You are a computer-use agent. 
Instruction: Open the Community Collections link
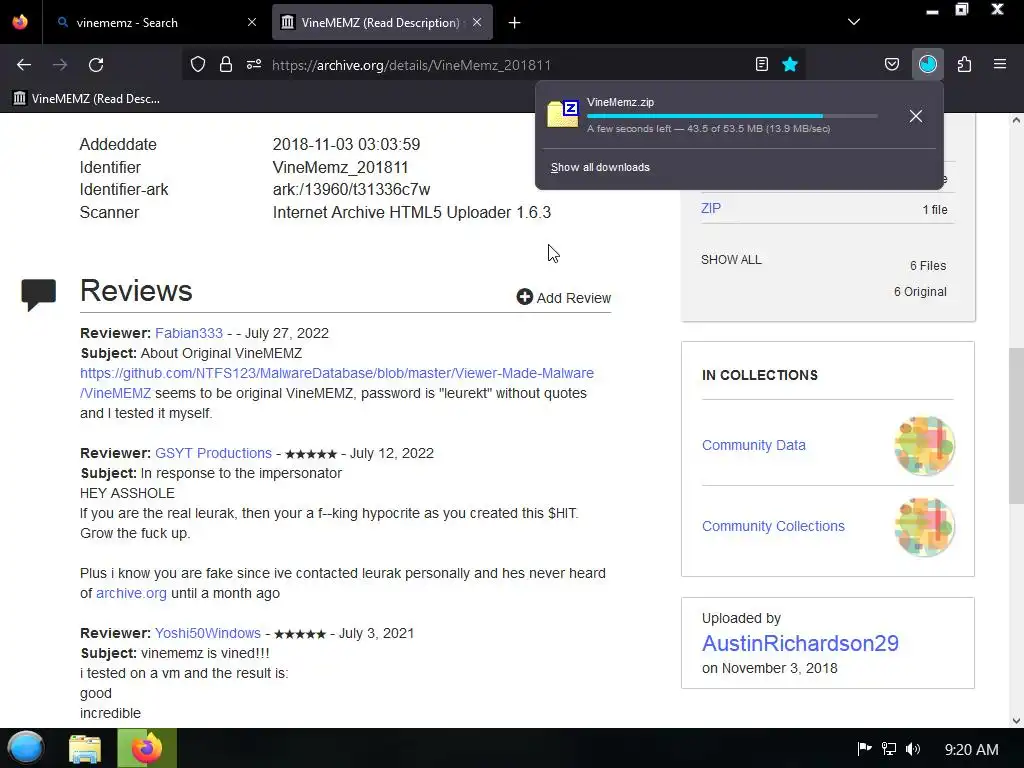(x=773, y=526)
